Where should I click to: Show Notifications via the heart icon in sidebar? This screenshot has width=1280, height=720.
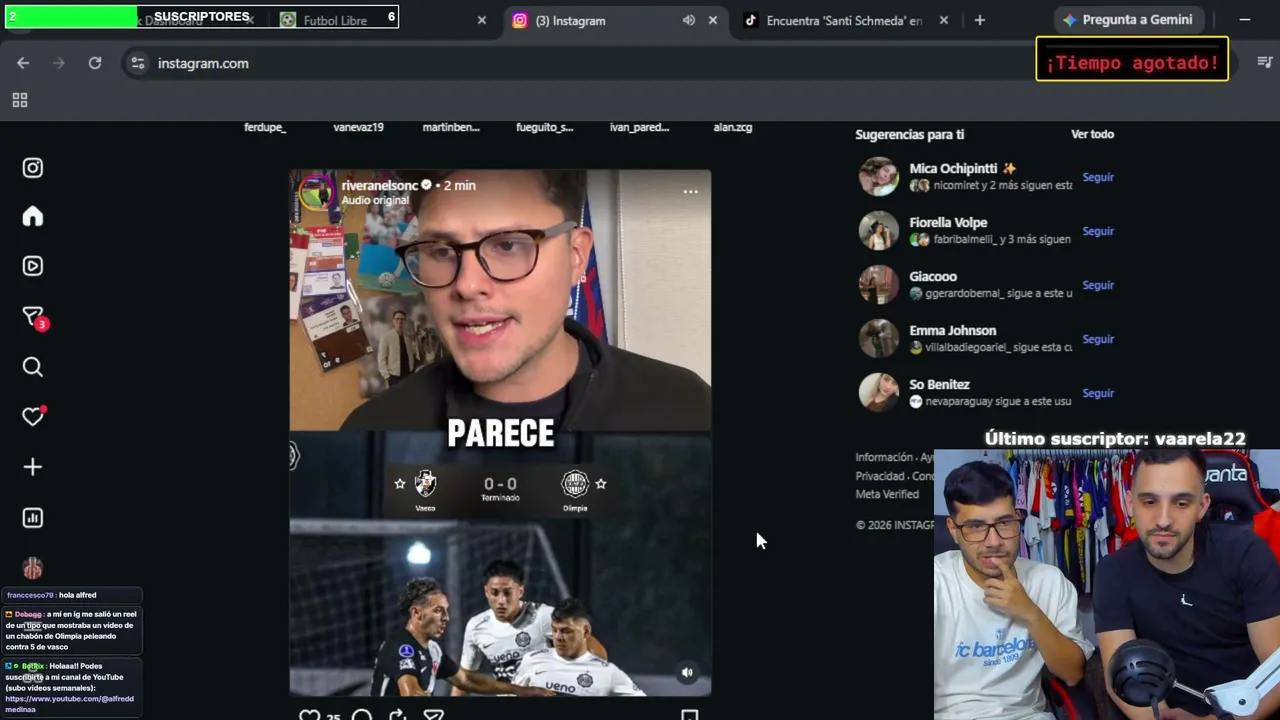pyautogui.click(x=33, y=416)
